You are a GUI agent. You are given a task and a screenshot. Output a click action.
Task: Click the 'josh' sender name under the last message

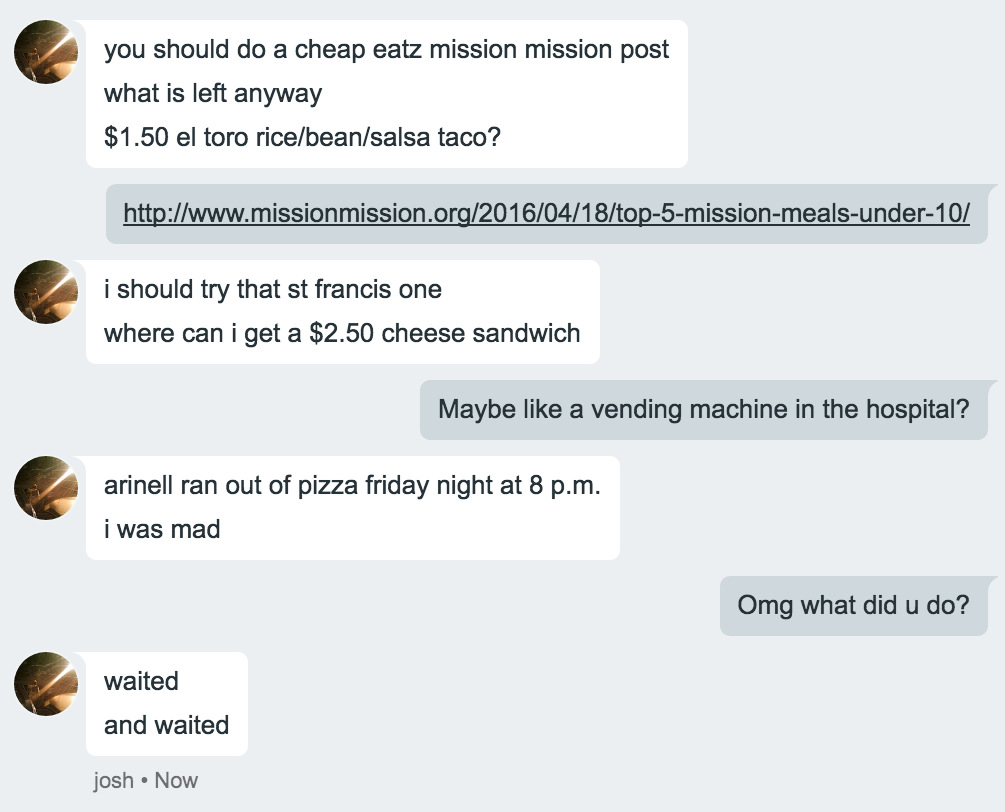[x=113, y=781]
